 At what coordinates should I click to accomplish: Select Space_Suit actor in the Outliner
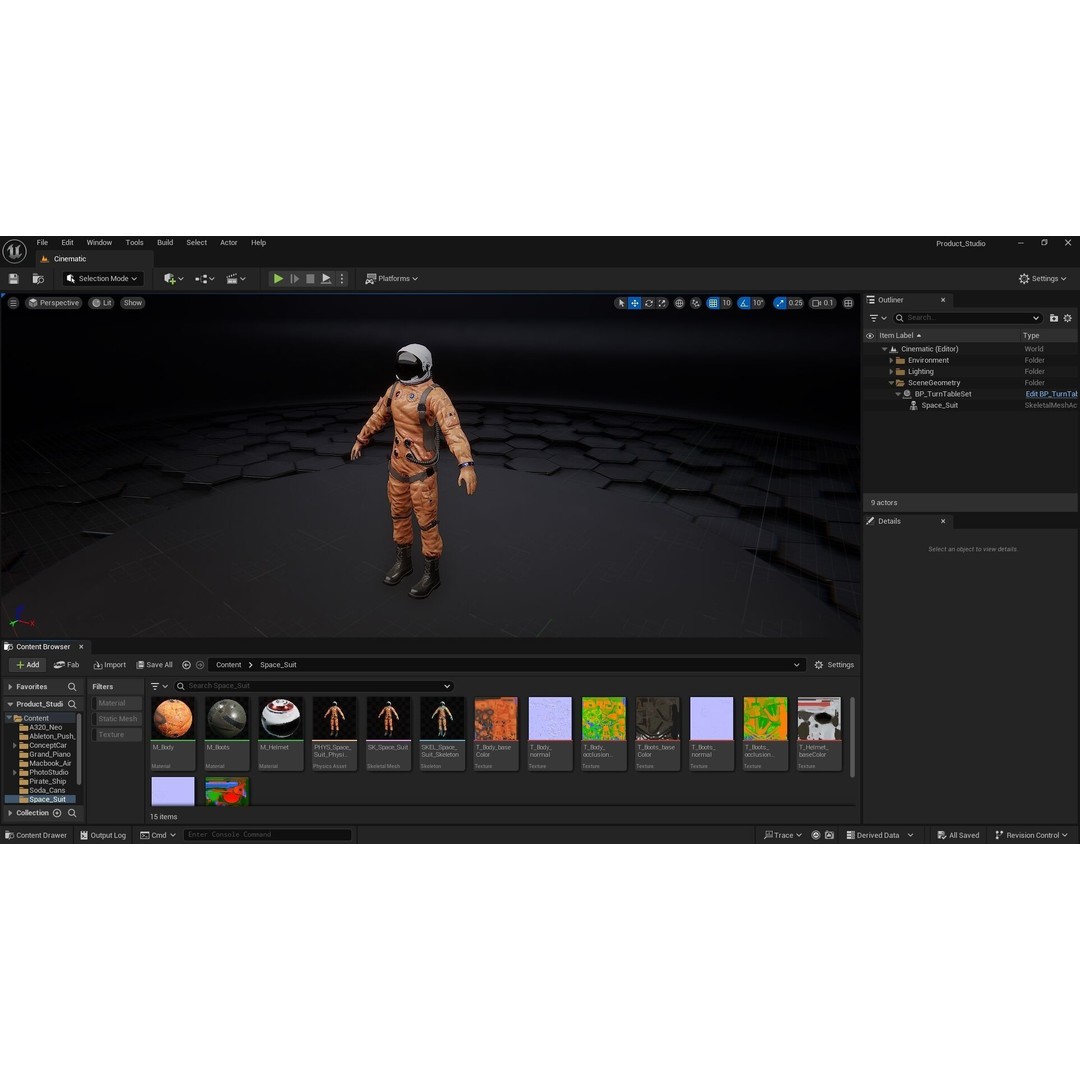pos(939,405)
